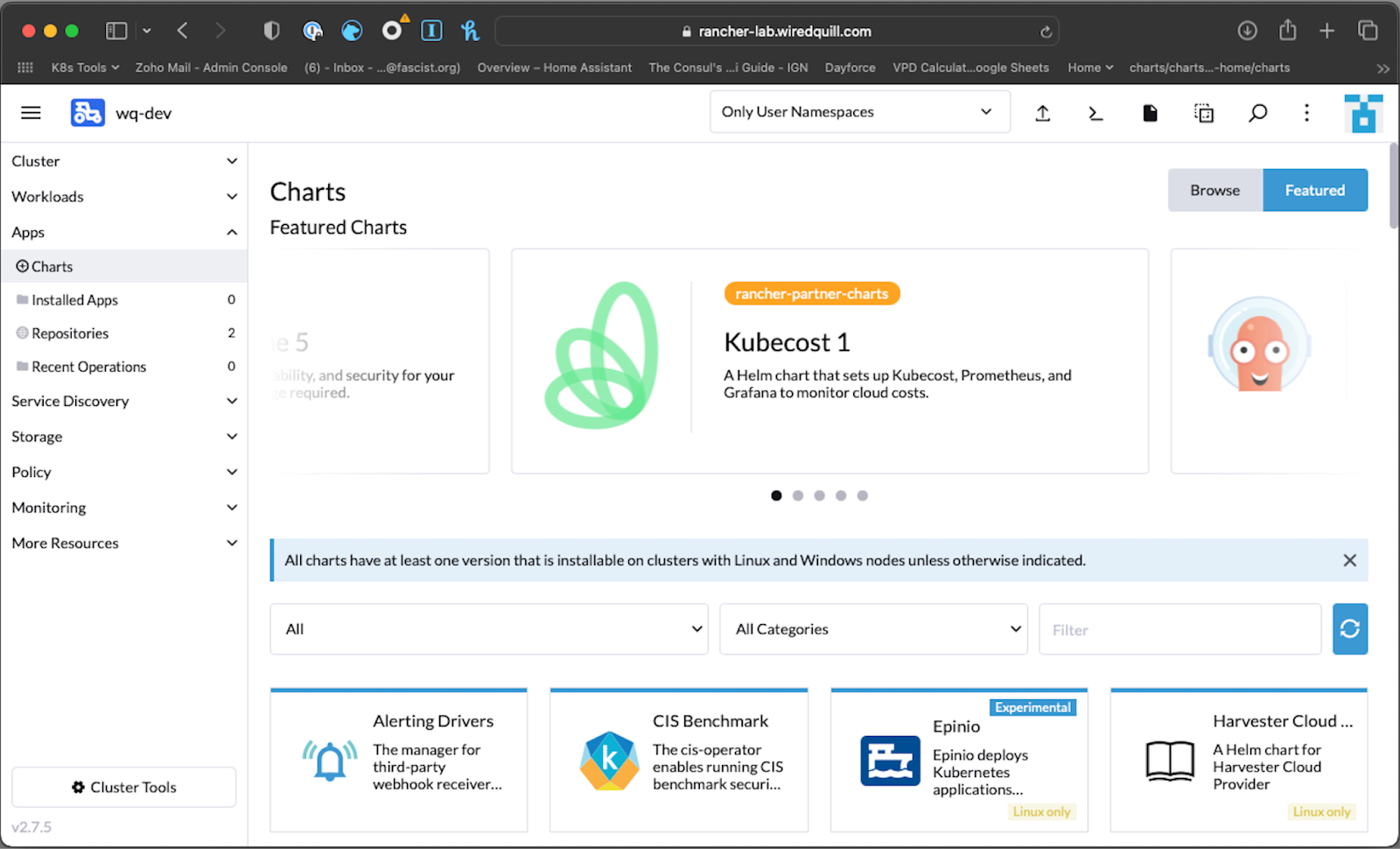Click the Import YAML upload icon
The width and height of the screenshot is (1400, 849).
coord(1042,113)
